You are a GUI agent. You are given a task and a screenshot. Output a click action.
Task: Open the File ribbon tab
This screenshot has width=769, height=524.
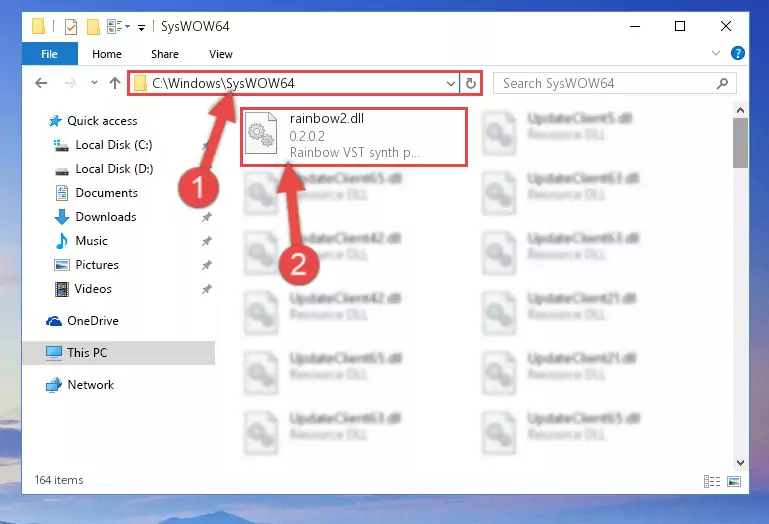pos(50,53)
